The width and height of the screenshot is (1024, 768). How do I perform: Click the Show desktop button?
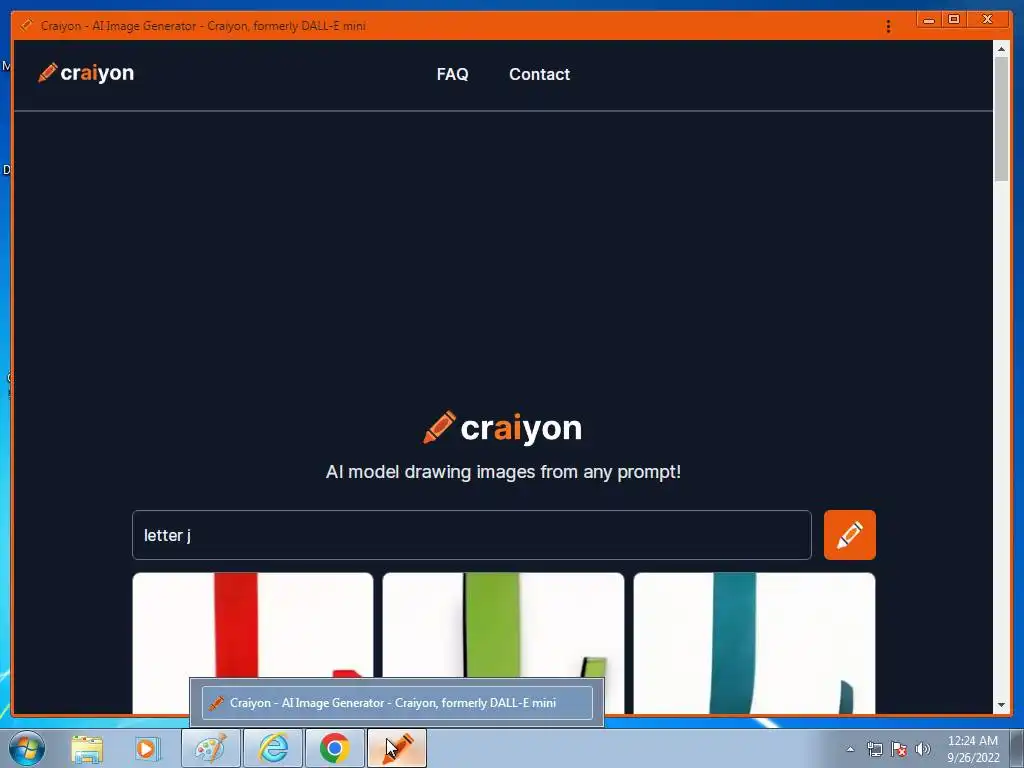1017,748
